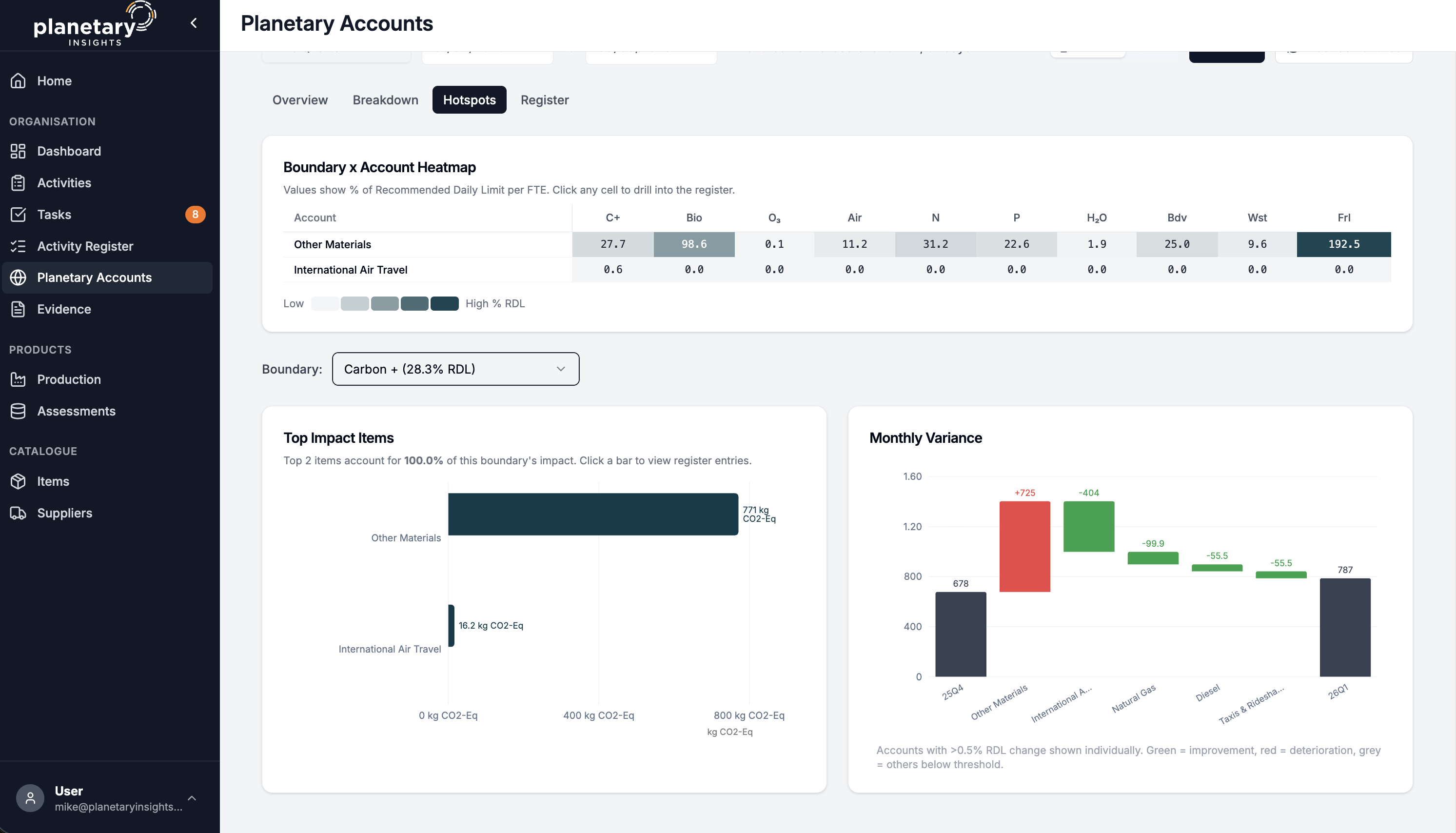Screen dimensions: 1456x833
Task: Click the International Air Travel 16.2 kg bar
Action: (x=451, y=625)
